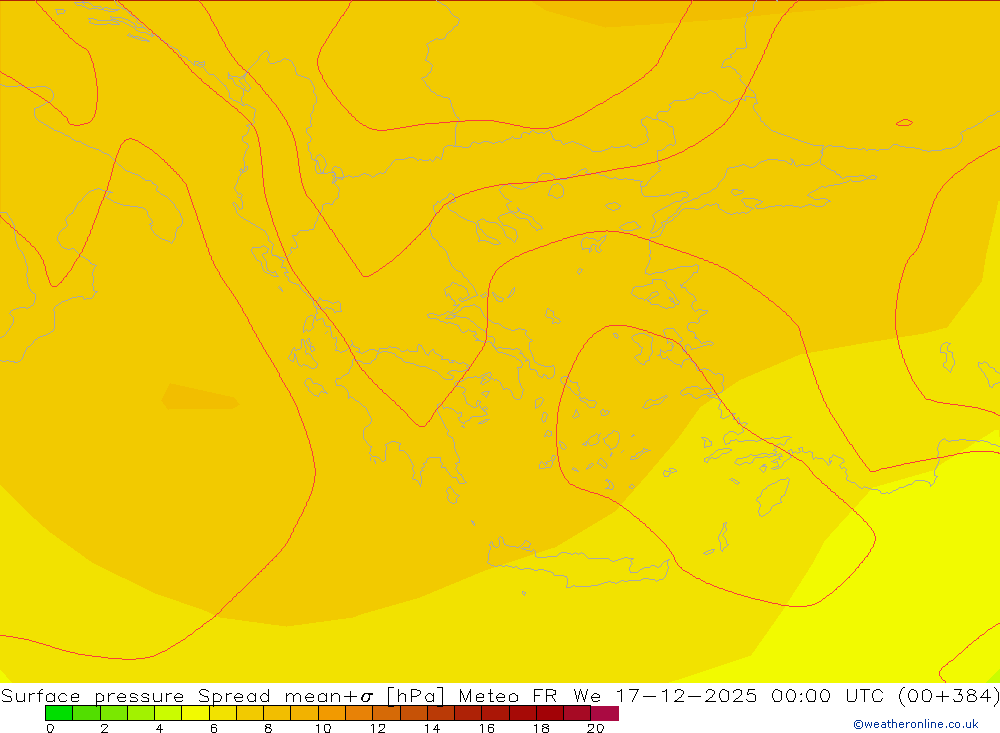The height and width of the screenshot is (733, 1000).
Task: Select the date text 'We 17-12-2025'
Action: [665, 695]
